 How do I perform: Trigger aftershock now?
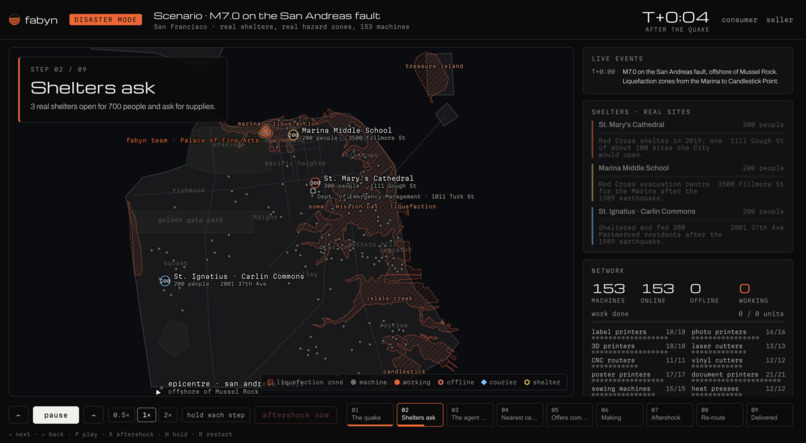(x=296, y=415)
